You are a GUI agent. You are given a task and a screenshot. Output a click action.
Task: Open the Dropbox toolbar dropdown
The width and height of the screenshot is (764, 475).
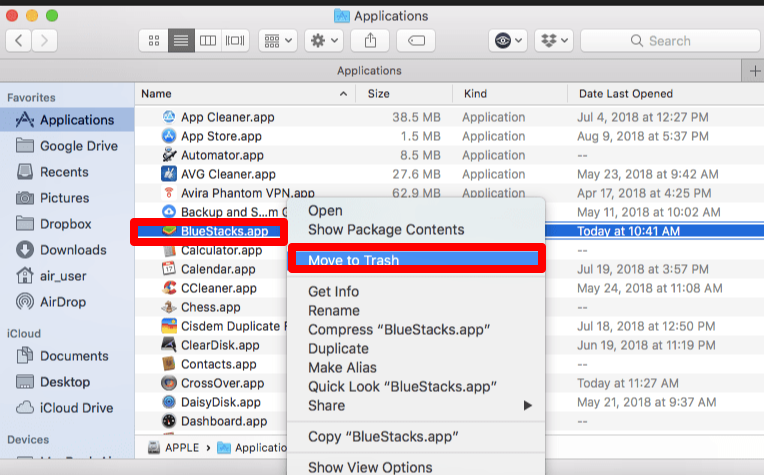(x=554, y=40)
